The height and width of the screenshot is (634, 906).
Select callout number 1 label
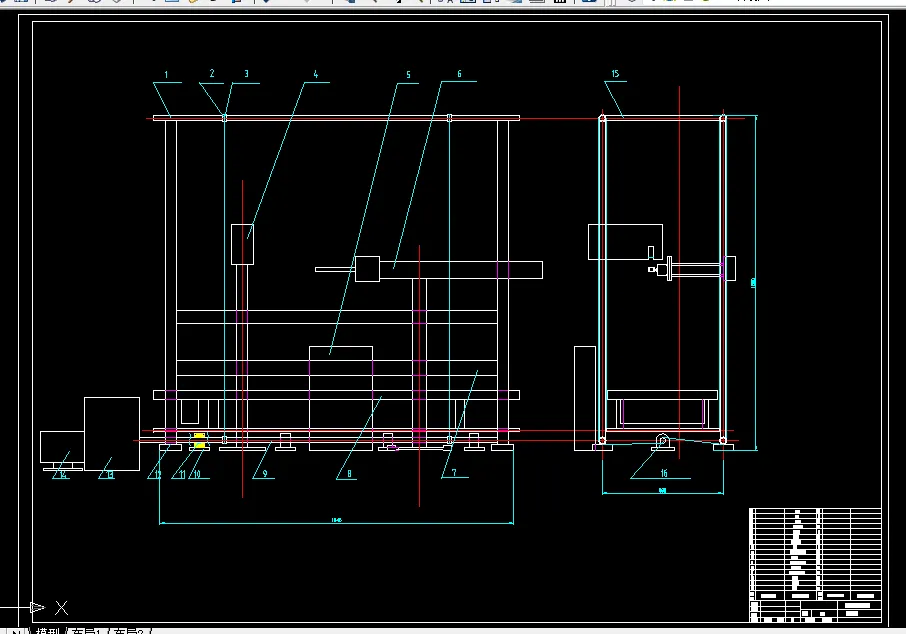pyautogui.click(x=166, y=75)
